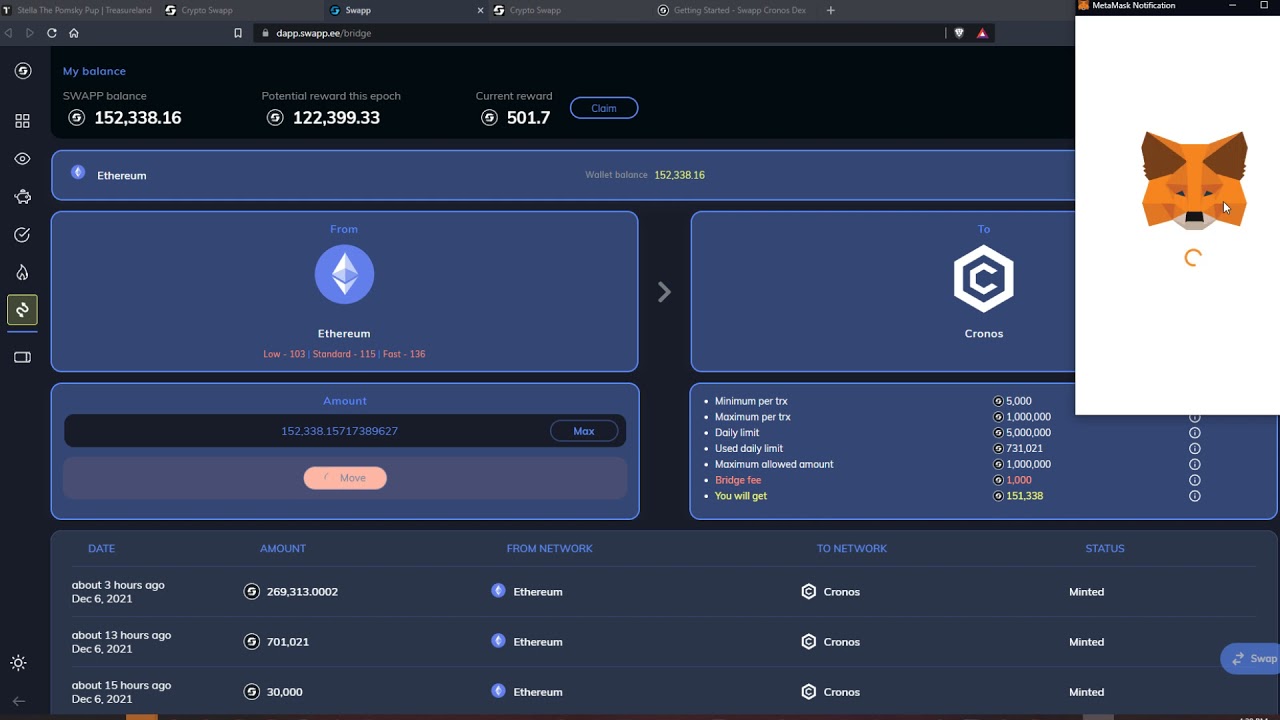Click the MetaMask fox logo in notification window

pos(1194,180)
